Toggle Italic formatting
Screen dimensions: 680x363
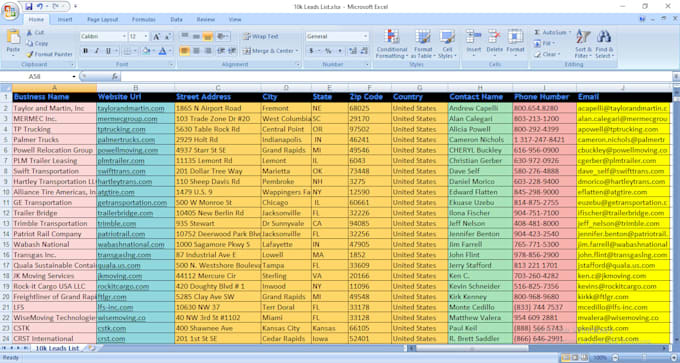click(97, 51)
